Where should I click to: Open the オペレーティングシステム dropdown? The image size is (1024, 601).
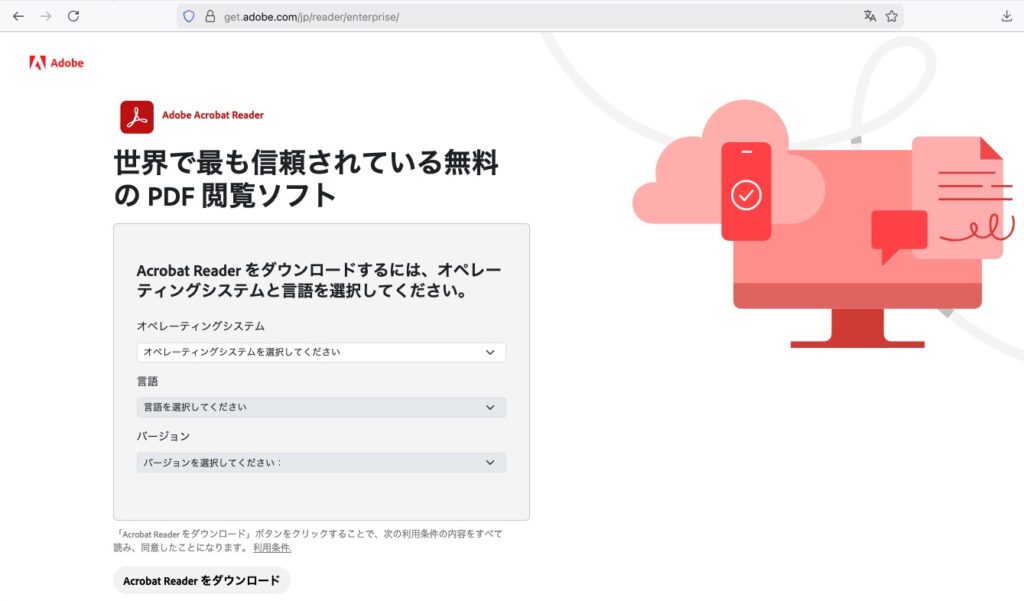321,352
